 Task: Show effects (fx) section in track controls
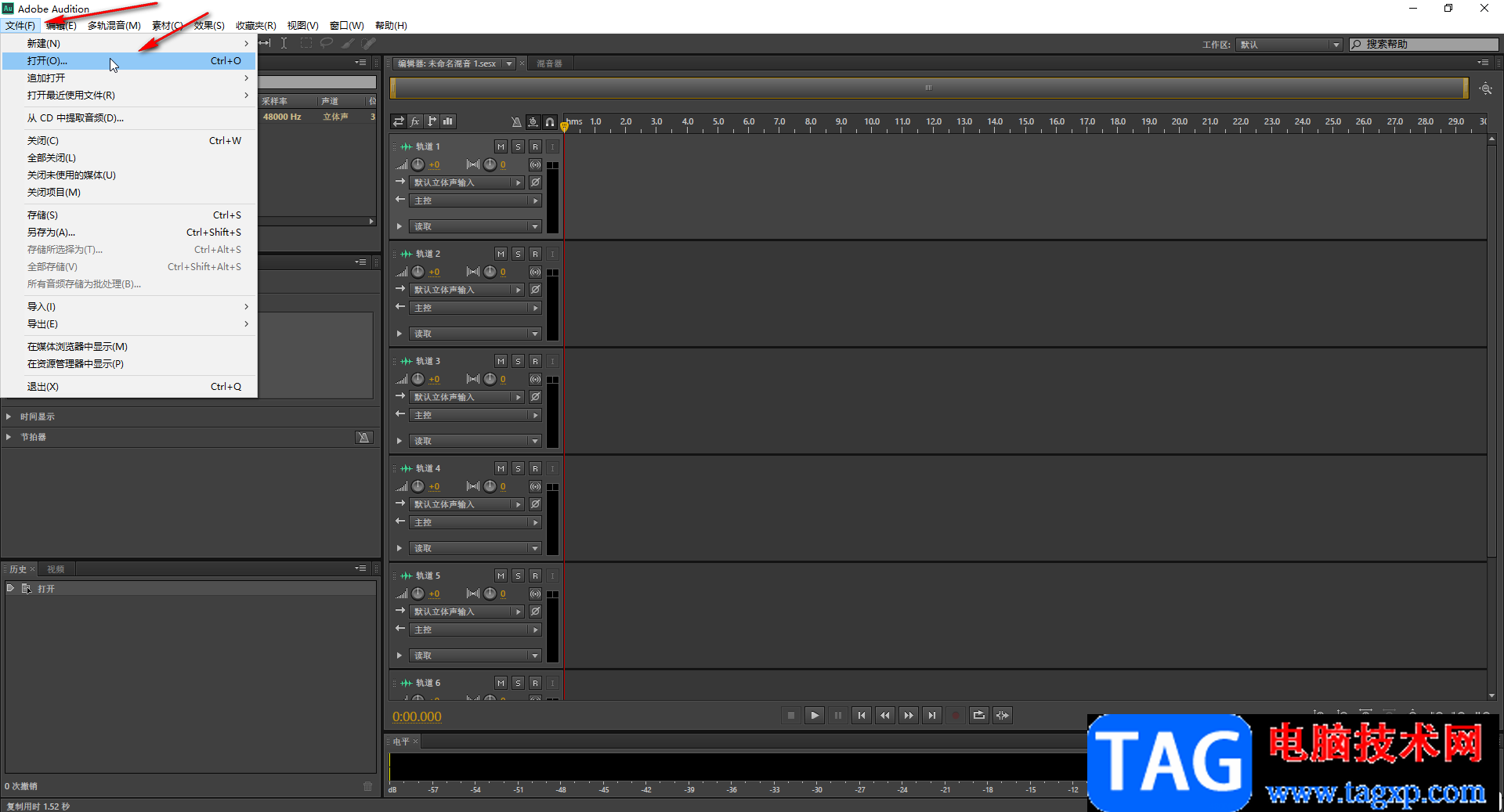tap(415, 121)
